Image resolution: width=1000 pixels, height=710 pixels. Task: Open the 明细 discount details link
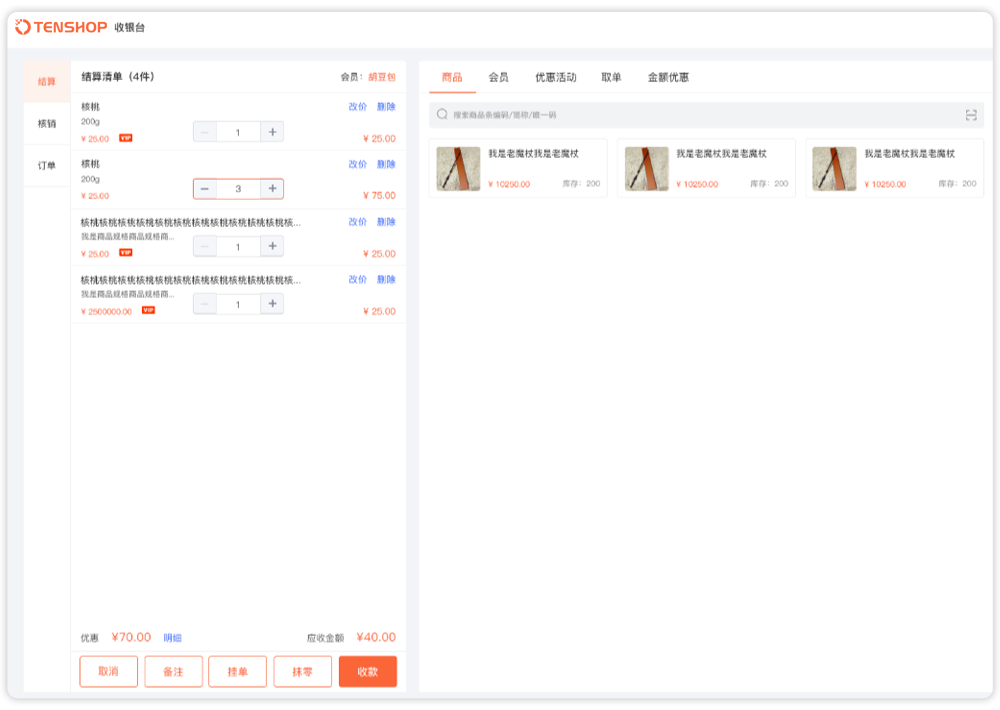pyautogui.click(x=173, y=638)
